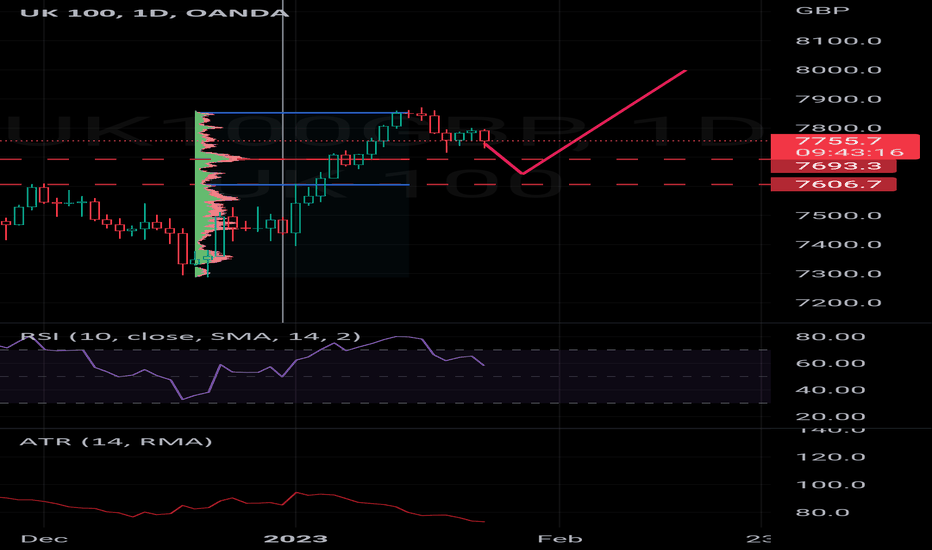Viewport: 932px width, 550px height.
Task: Click the 7693.3 price level label
Action: (x=833, y=166)
